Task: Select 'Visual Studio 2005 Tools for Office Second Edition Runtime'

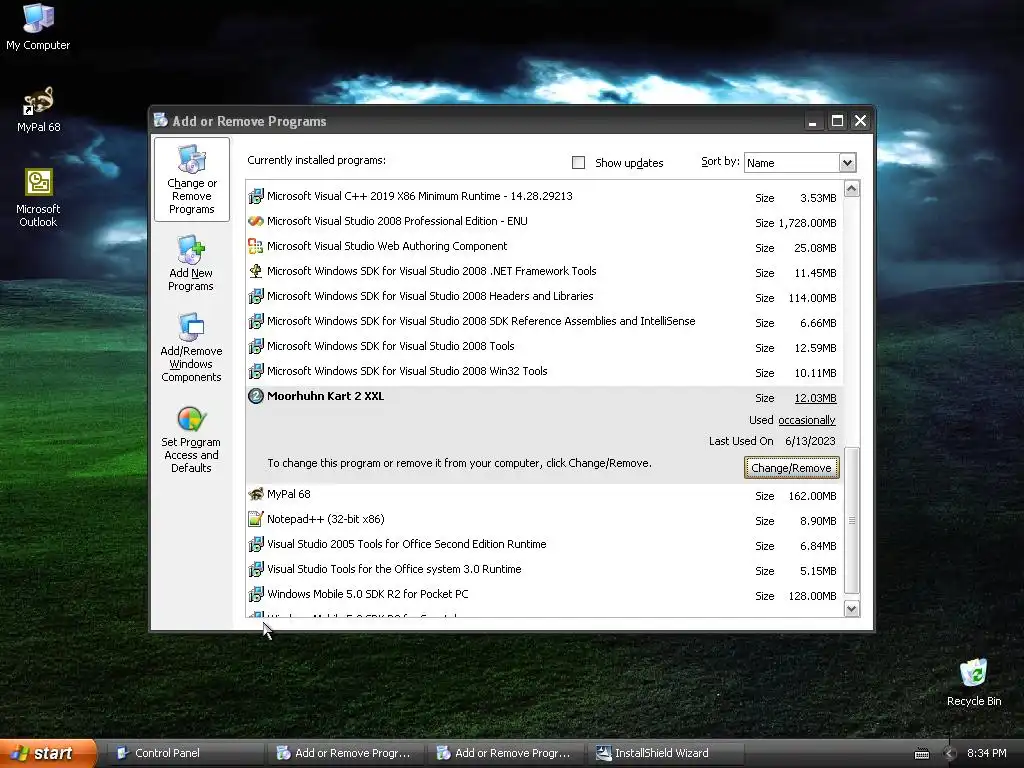Action: point(545,544)
